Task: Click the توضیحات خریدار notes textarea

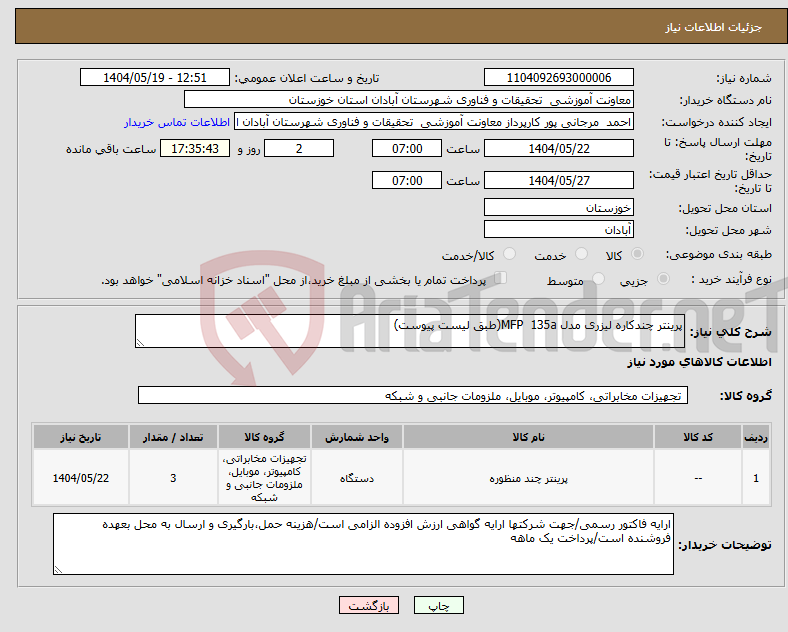Action: click(363, 544)
